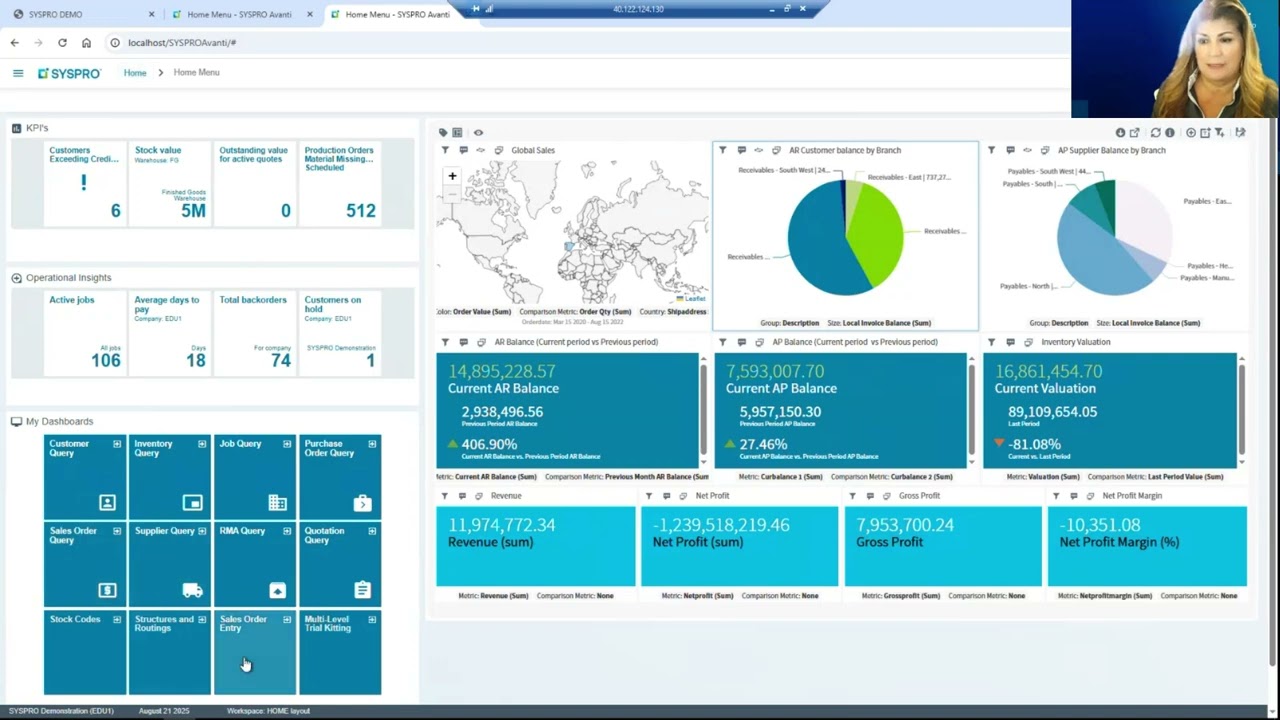Click the browser home button
Screen dimensions: 1280x720
tap(86, 43)
